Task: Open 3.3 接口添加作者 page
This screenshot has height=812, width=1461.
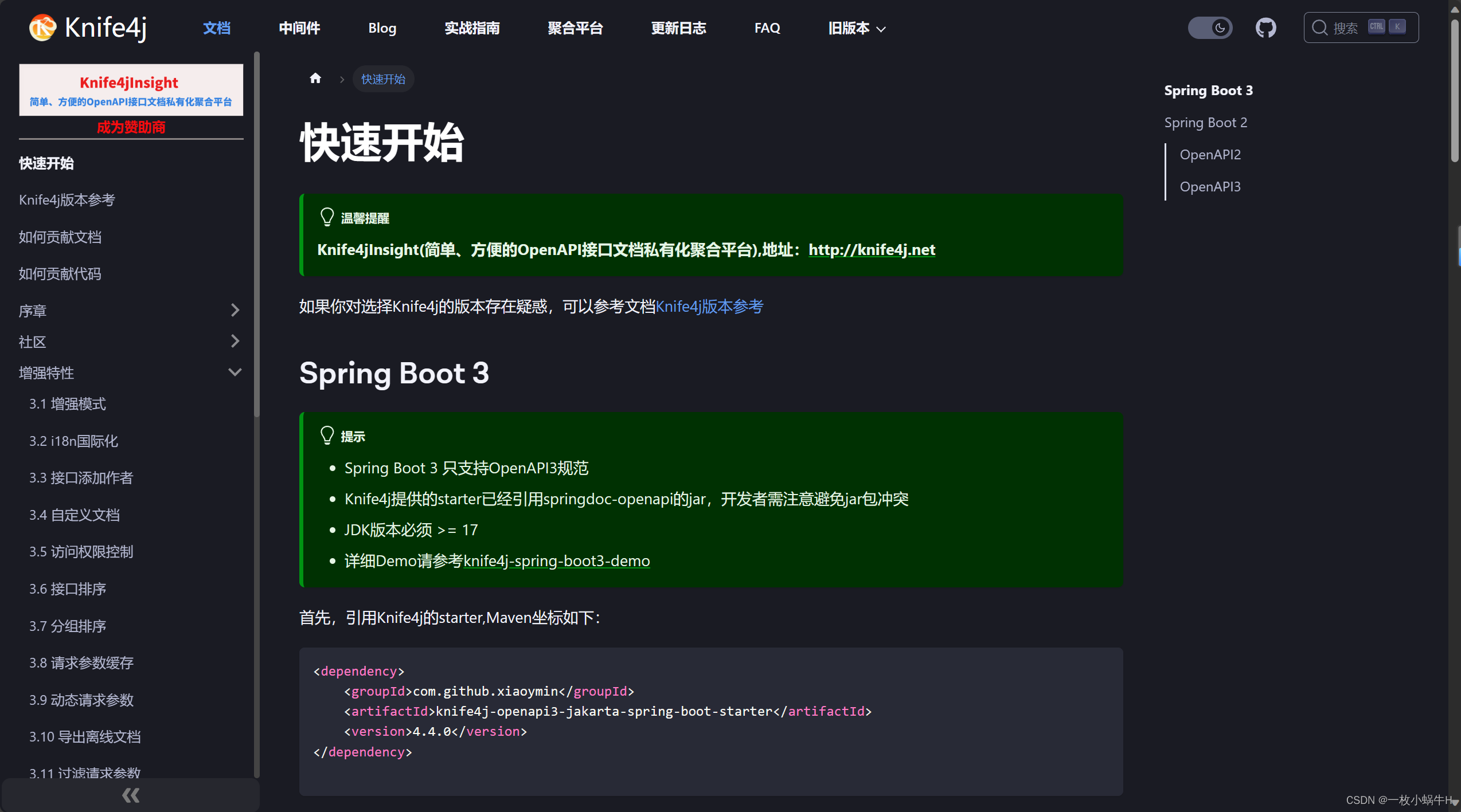Action: click(x=81, y=478)
